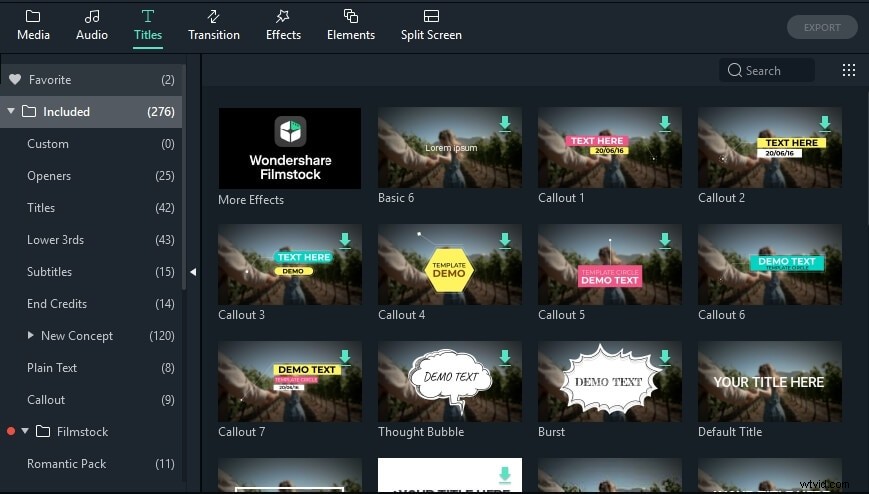Expand the New Concept category
This screenshot has height=494, width=869.
click(x=30, y=335)
